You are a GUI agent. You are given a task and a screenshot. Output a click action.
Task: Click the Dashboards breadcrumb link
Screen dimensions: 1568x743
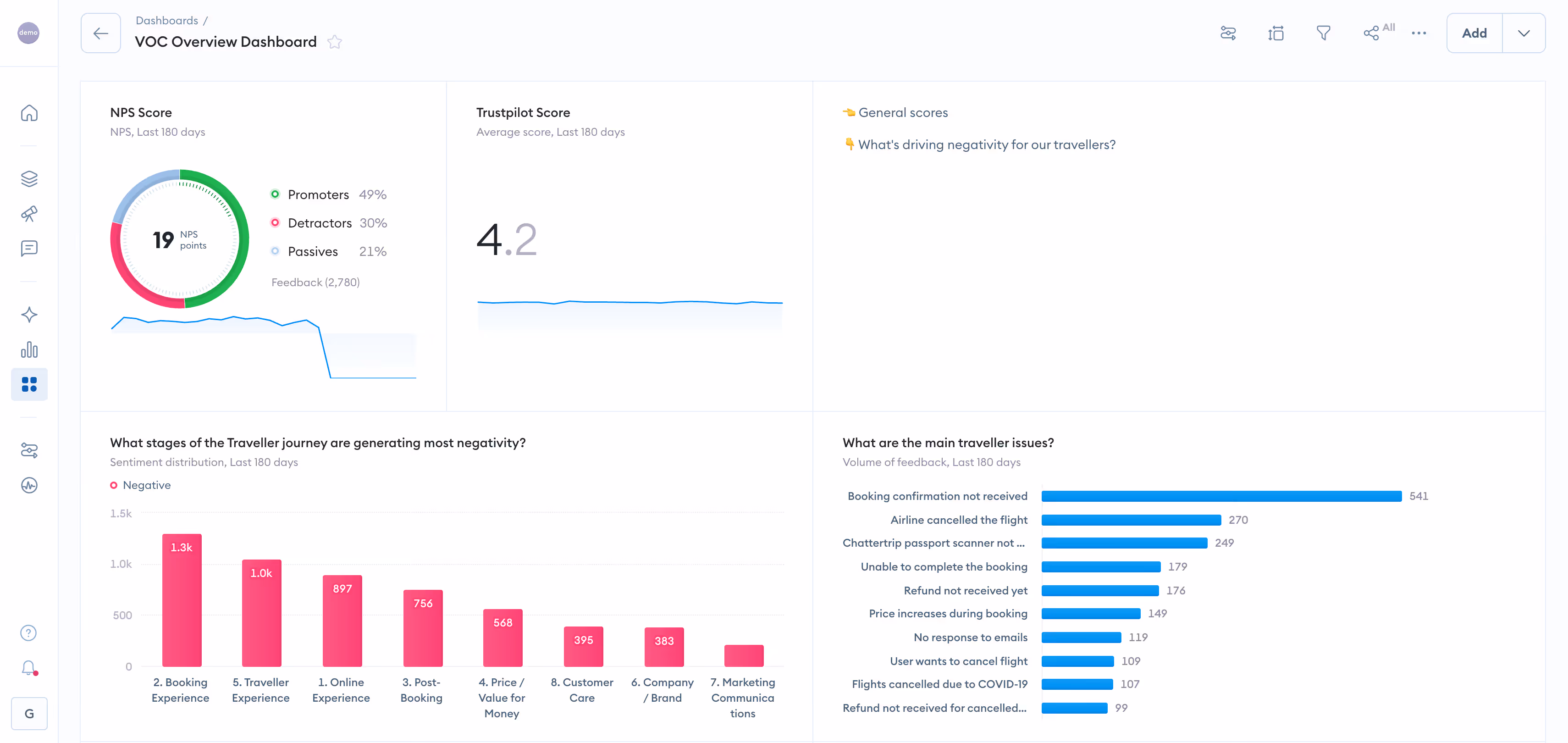(167, 21)
